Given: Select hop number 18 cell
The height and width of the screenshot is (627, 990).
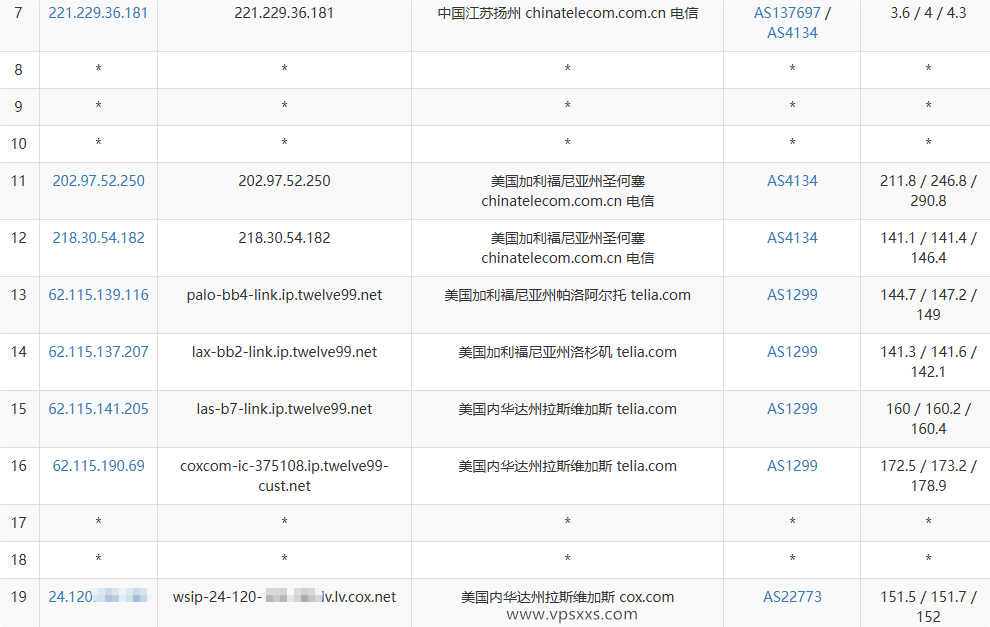Looking at the screenshot, I should (19, 559).
